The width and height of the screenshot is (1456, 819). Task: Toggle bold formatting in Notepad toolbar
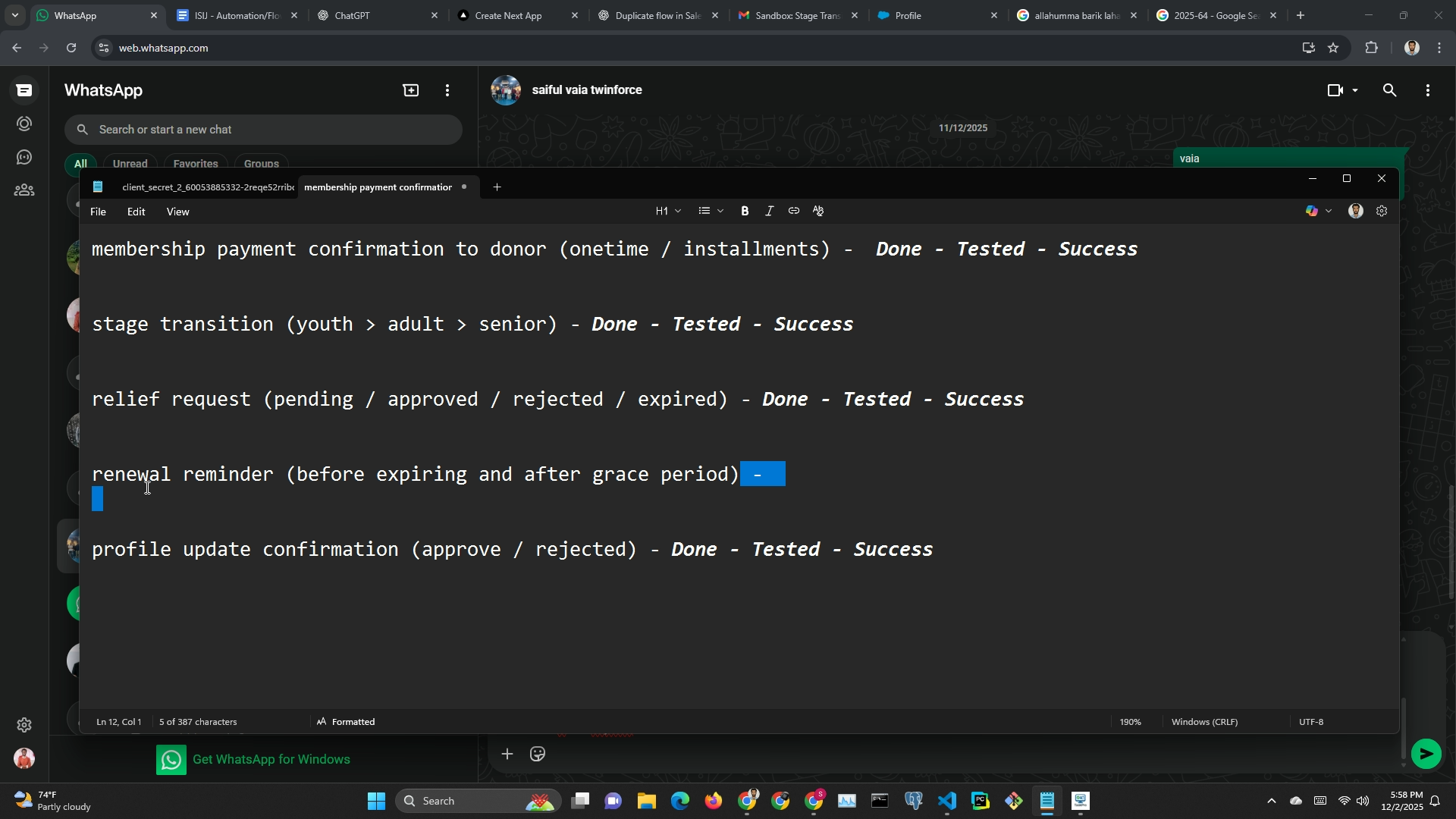[745, 212]
